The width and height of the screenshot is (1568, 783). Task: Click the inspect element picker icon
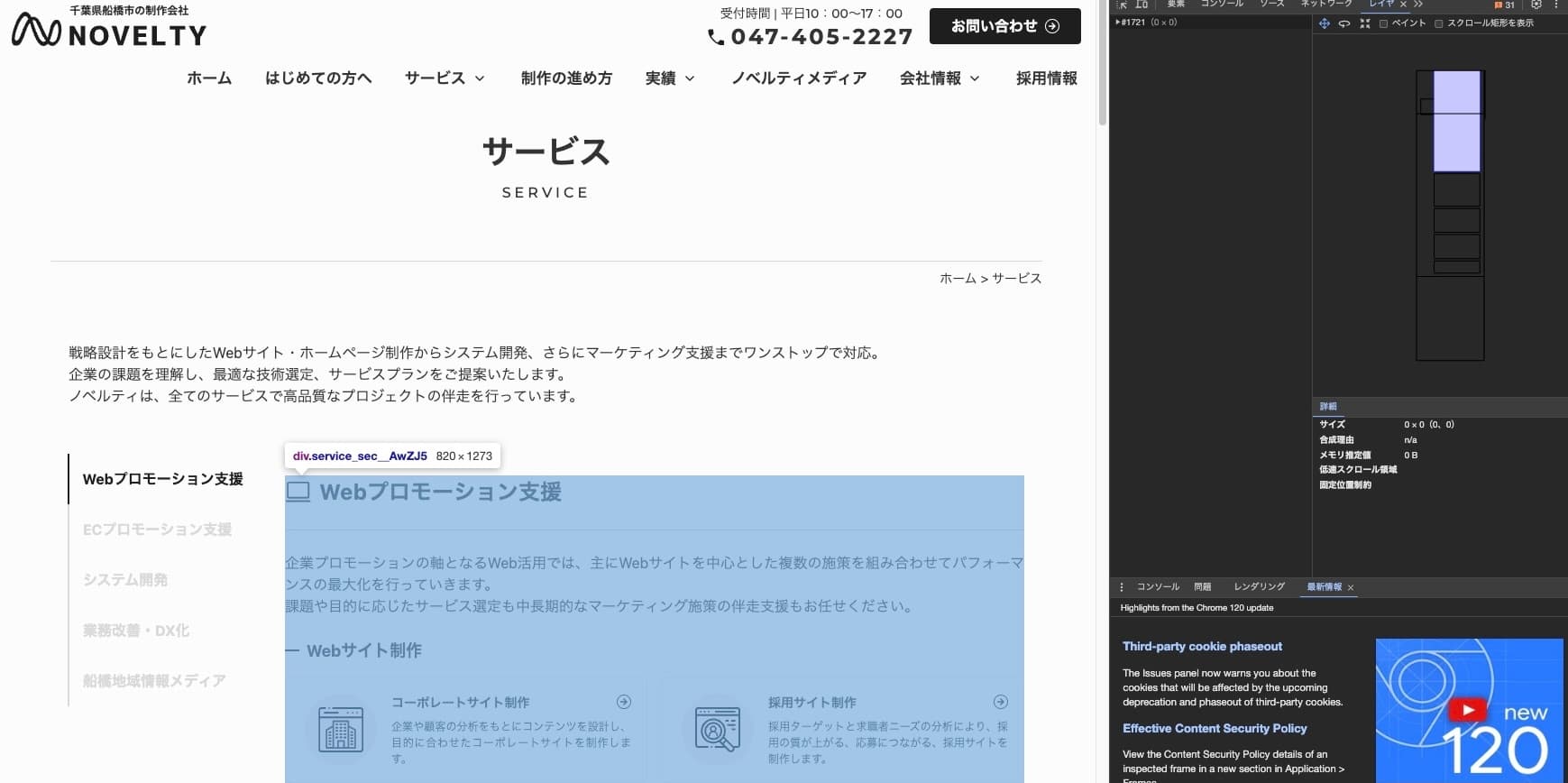click(x=1123, y=5)
